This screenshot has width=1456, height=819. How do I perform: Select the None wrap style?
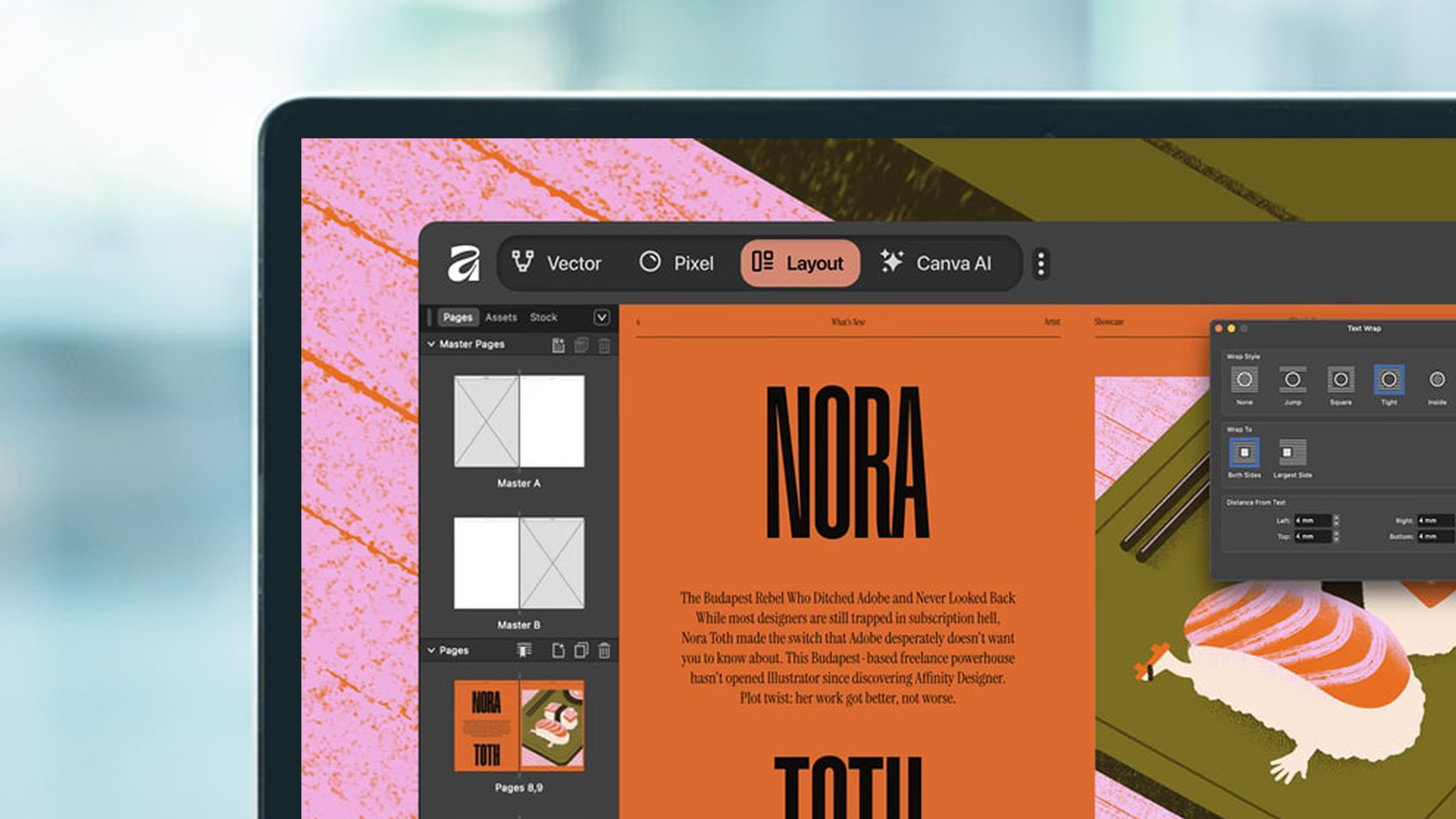click(x=1244, y=380)
